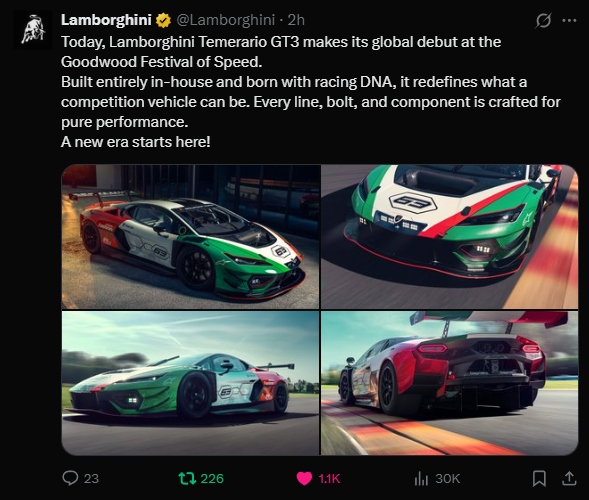This screenshot has width=589, height=500.
Task: Click the tweet text about Temerario GT3
Action: [311, 92]
